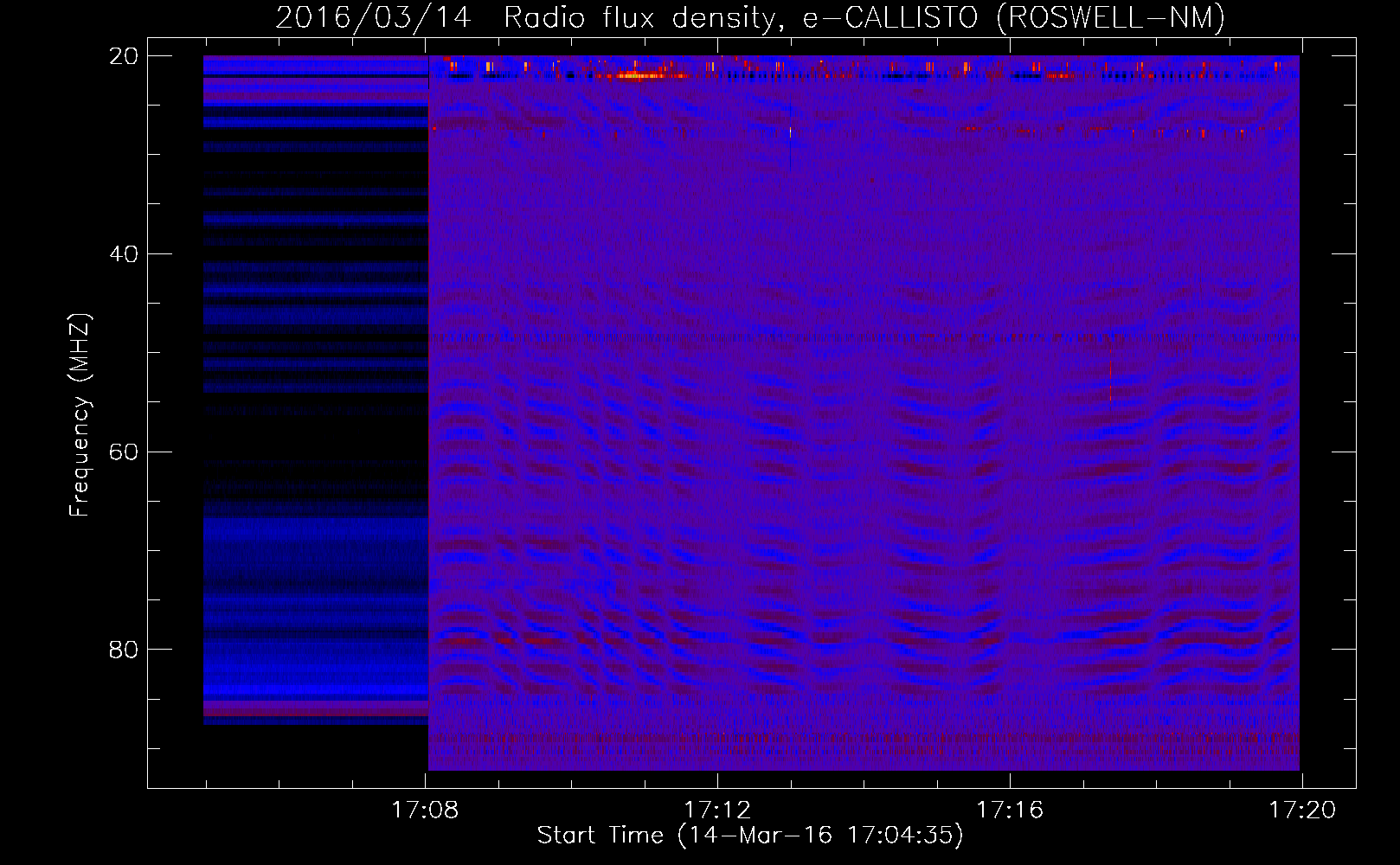This screenshot has width=1400, height=865.
Task: Click the '17:12' time tick label
Action: pyautogui.click(x=717, y=810)
